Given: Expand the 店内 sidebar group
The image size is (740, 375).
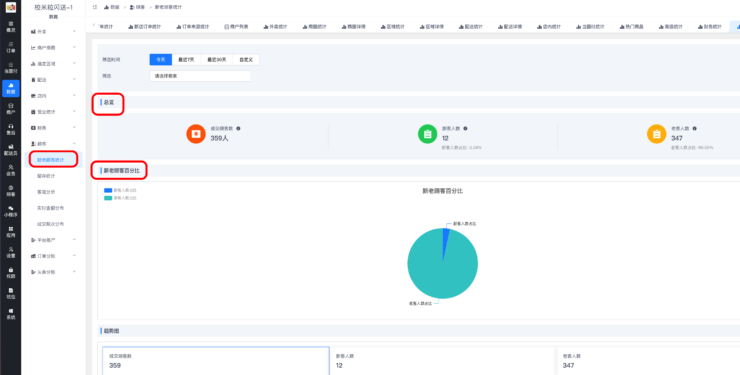Looking at the screenshot, I should pos(53,96).
